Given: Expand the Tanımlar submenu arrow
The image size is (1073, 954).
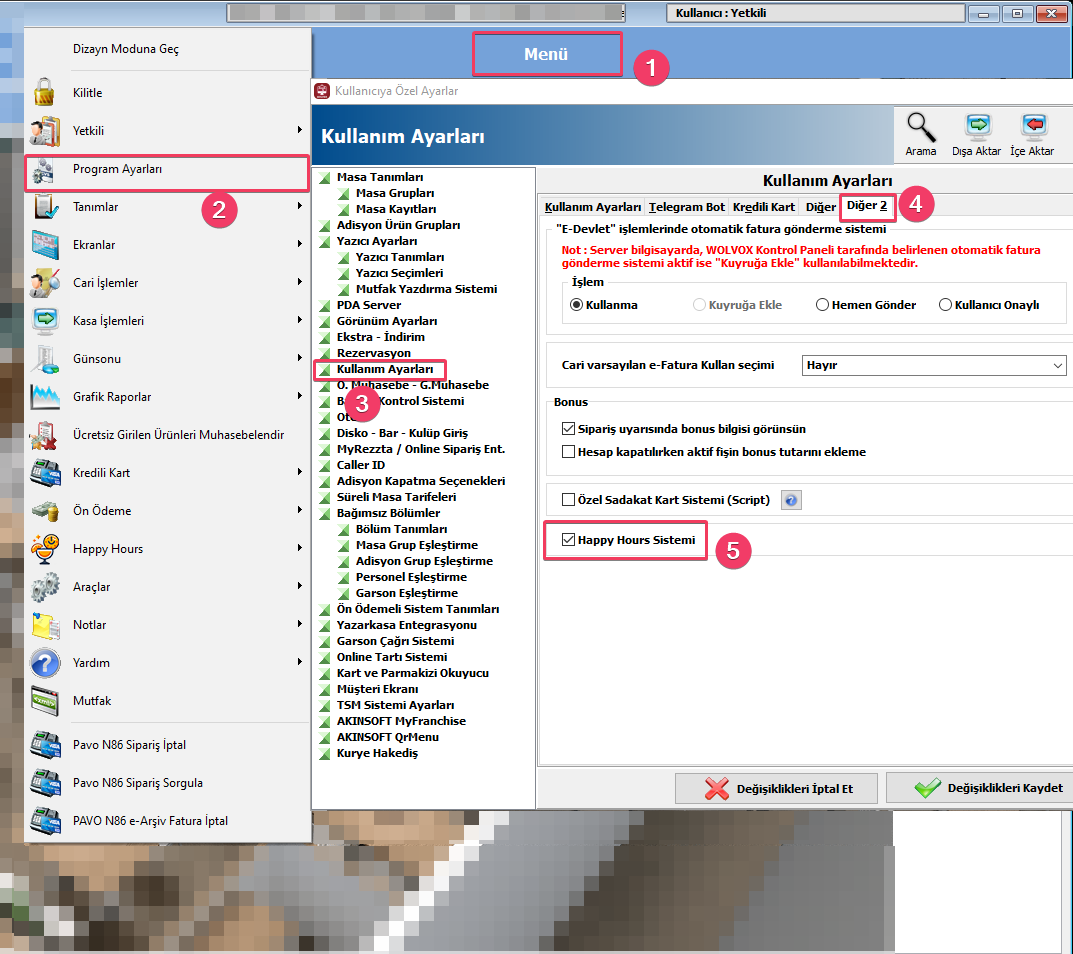Looking at the screenshot, I should click(299, 206).
